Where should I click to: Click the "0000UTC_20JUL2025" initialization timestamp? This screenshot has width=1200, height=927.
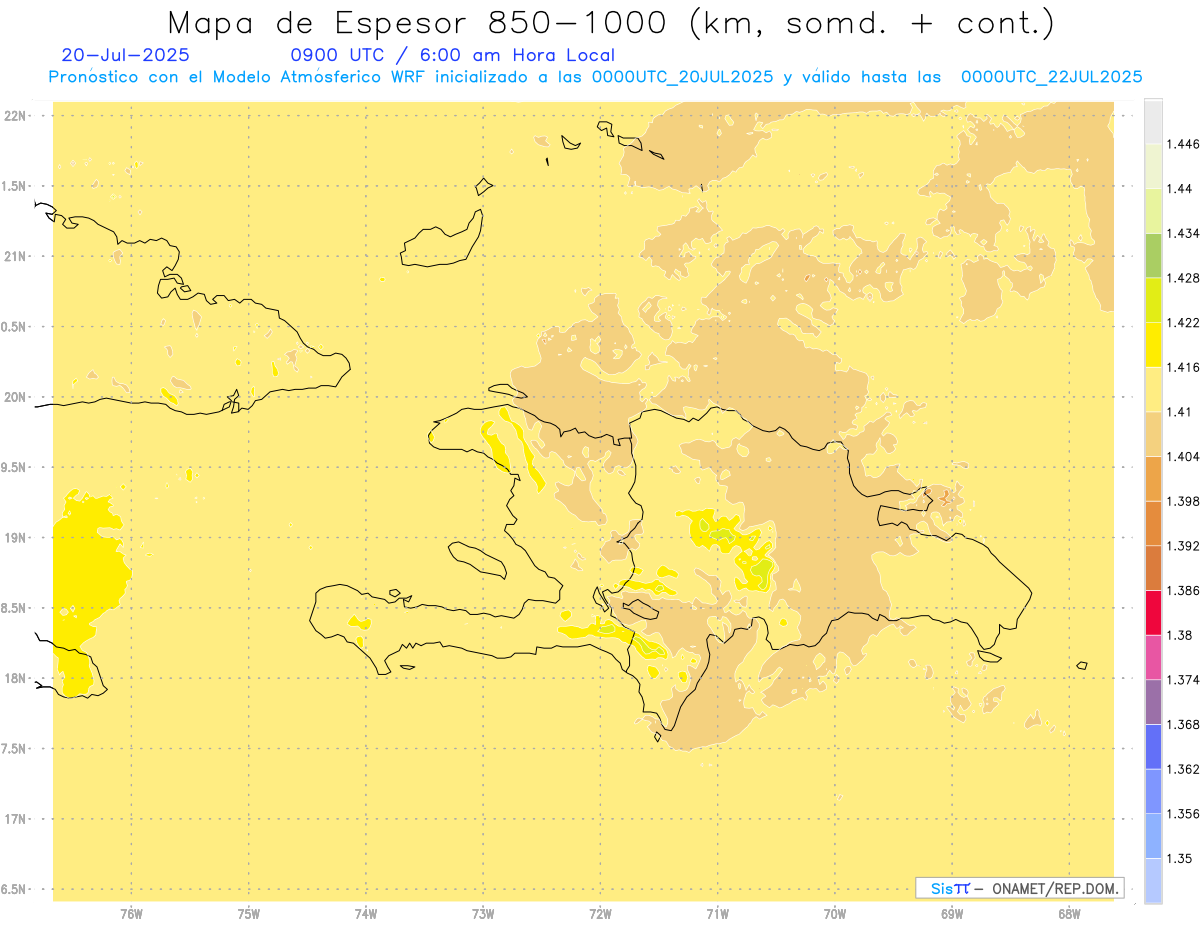tap(682, 77)
